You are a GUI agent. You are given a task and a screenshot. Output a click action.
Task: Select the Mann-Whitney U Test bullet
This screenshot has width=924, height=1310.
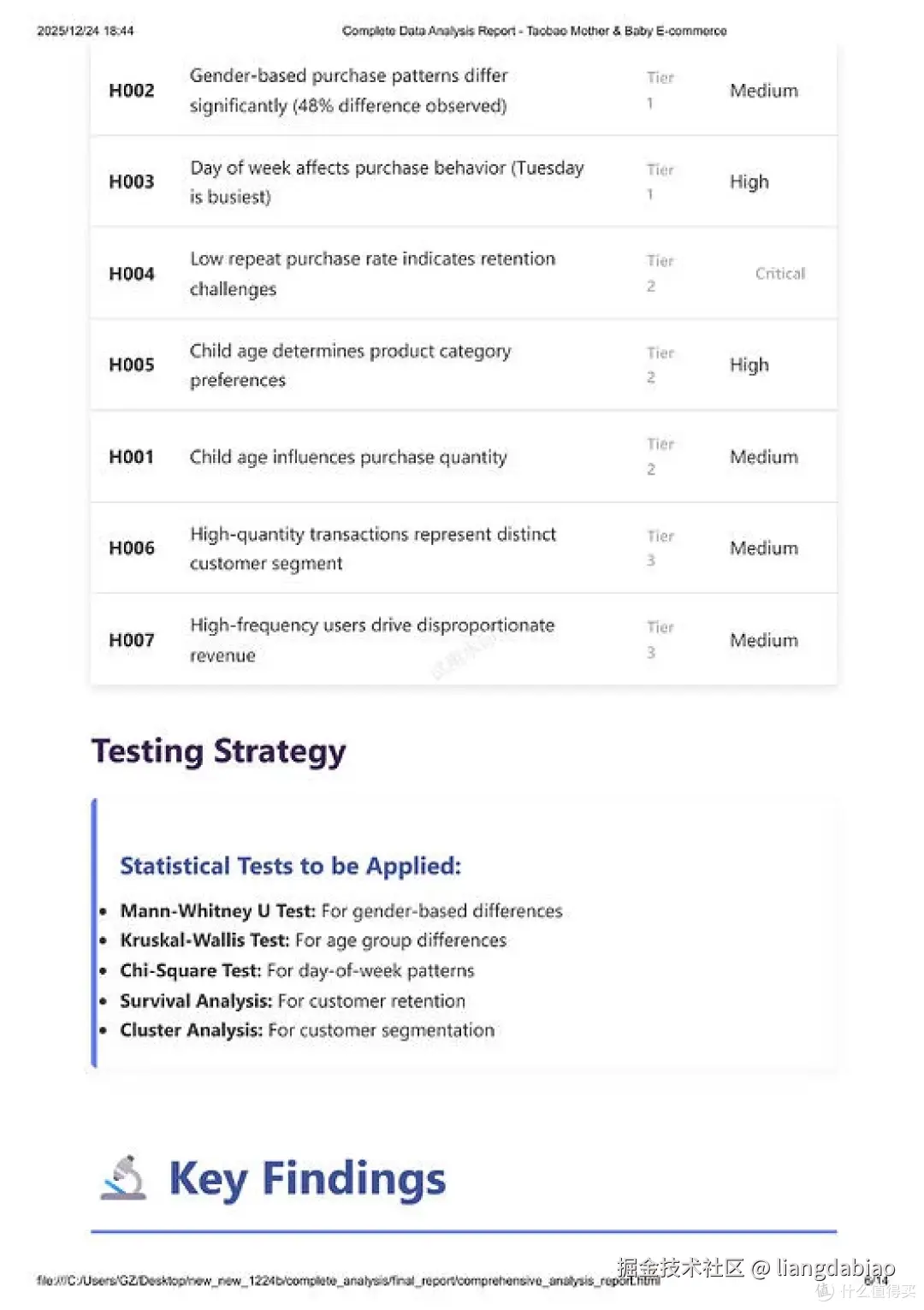[341, 910]
